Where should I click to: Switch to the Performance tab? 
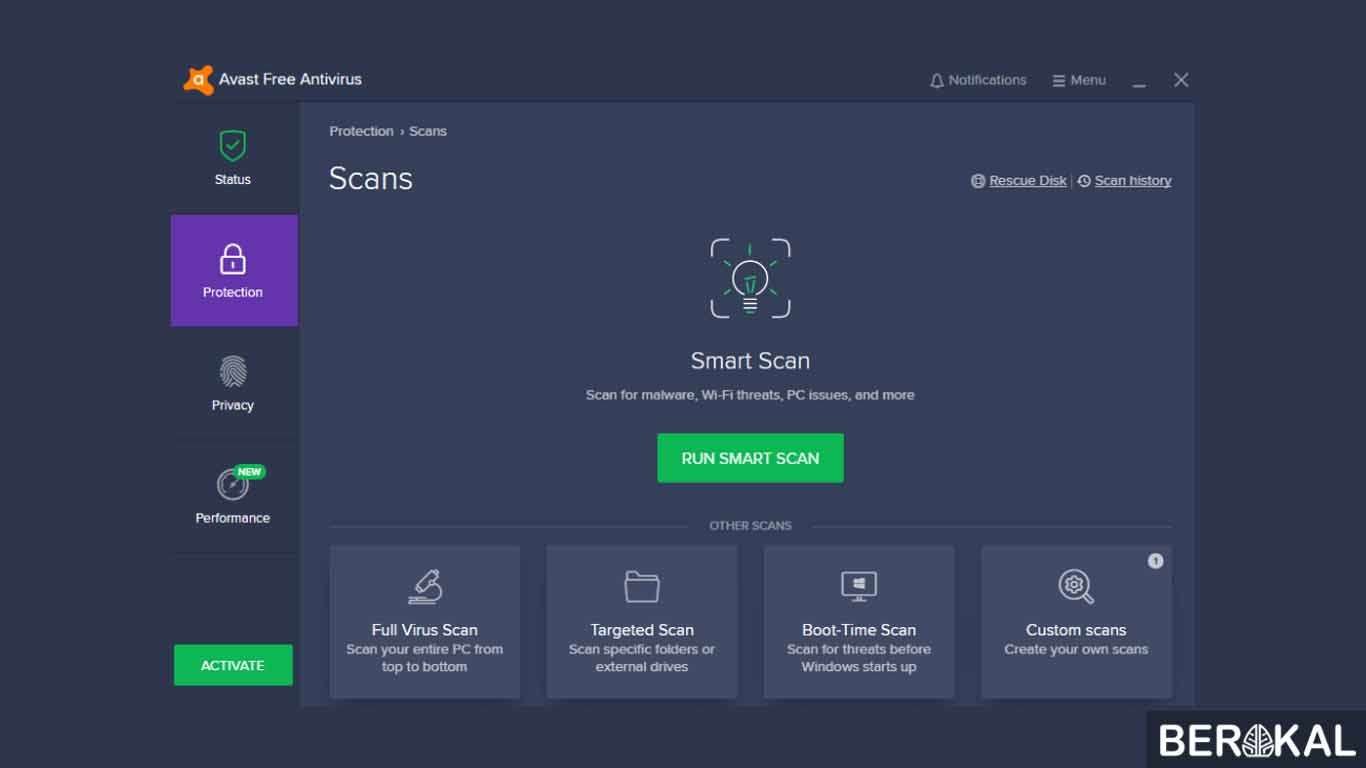tap(233, 496)
